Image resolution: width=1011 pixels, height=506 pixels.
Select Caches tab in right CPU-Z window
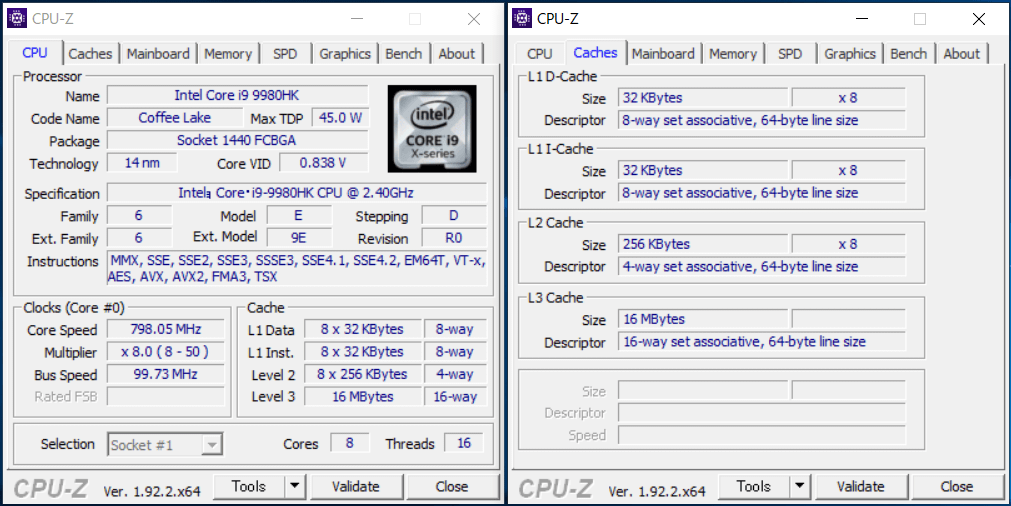(595, 52)
